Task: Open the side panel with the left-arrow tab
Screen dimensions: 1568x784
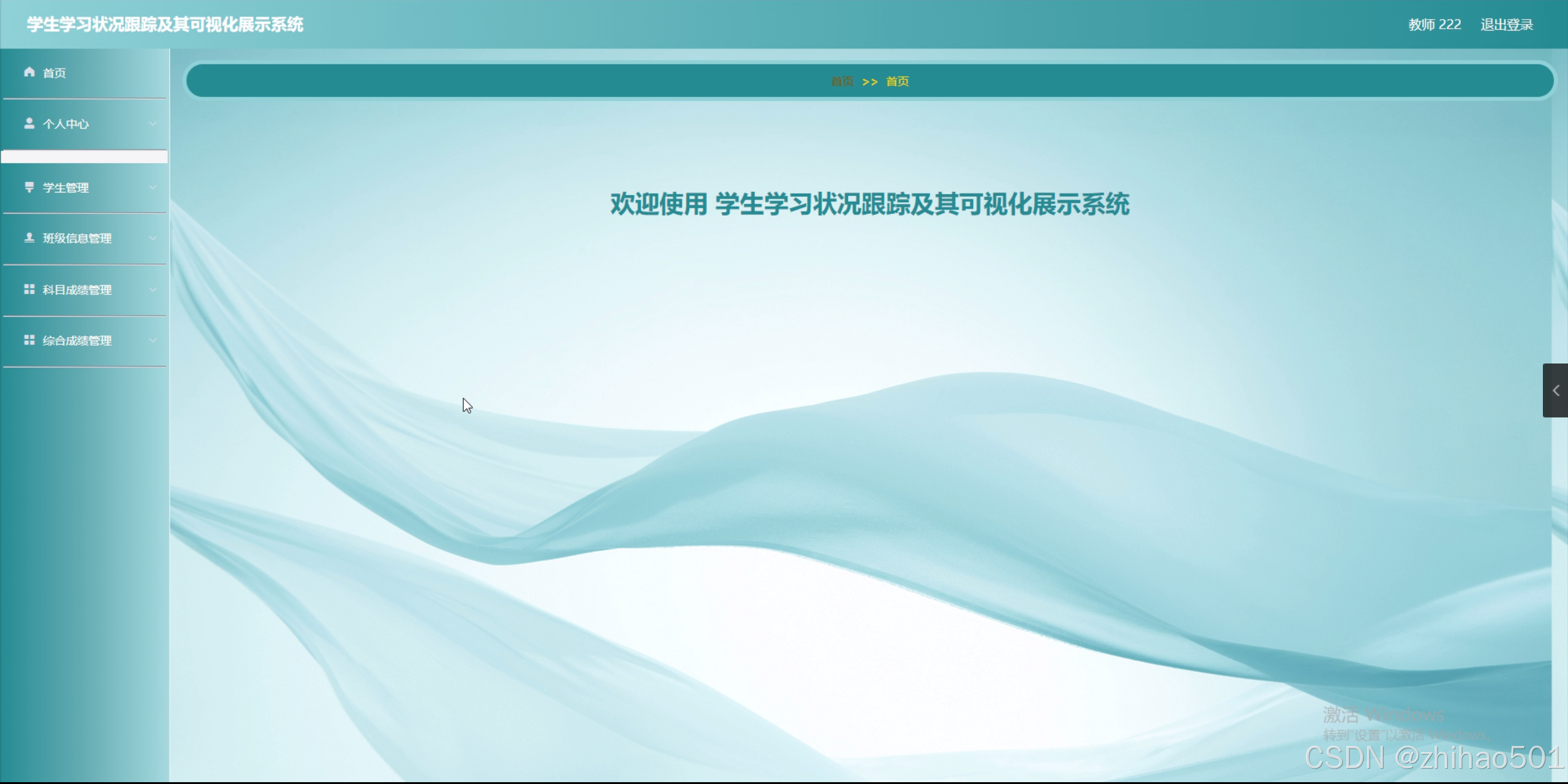Action: click(x=1555, y=390)
